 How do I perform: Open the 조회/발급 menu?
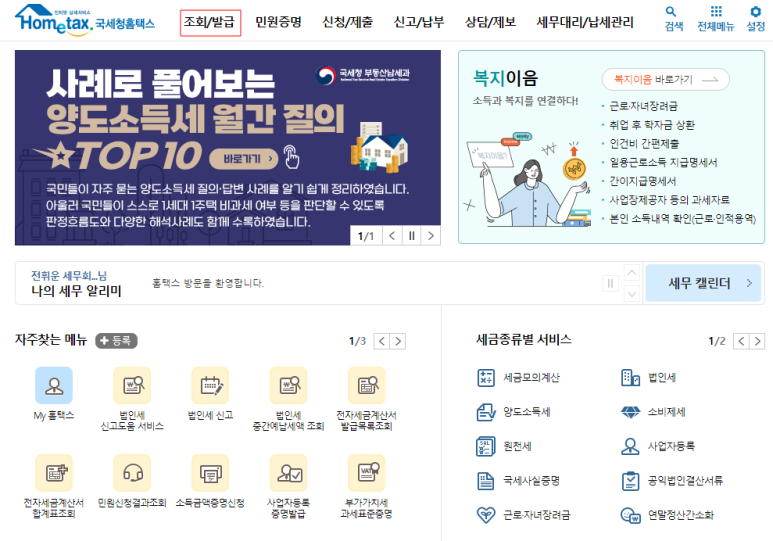click(210, 22)
